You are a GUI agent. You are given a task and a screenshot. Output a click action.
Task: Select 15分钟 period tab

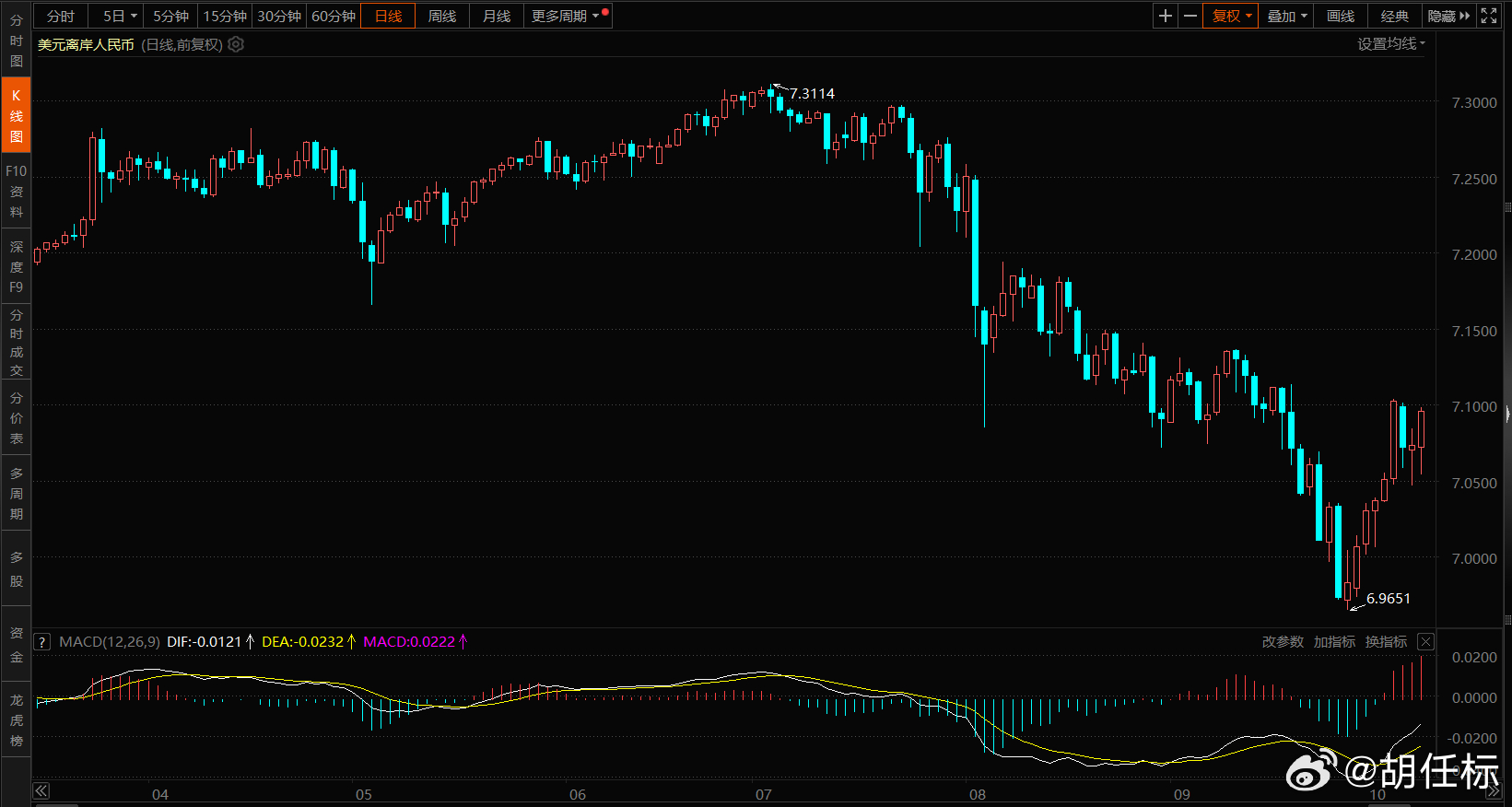225,16
